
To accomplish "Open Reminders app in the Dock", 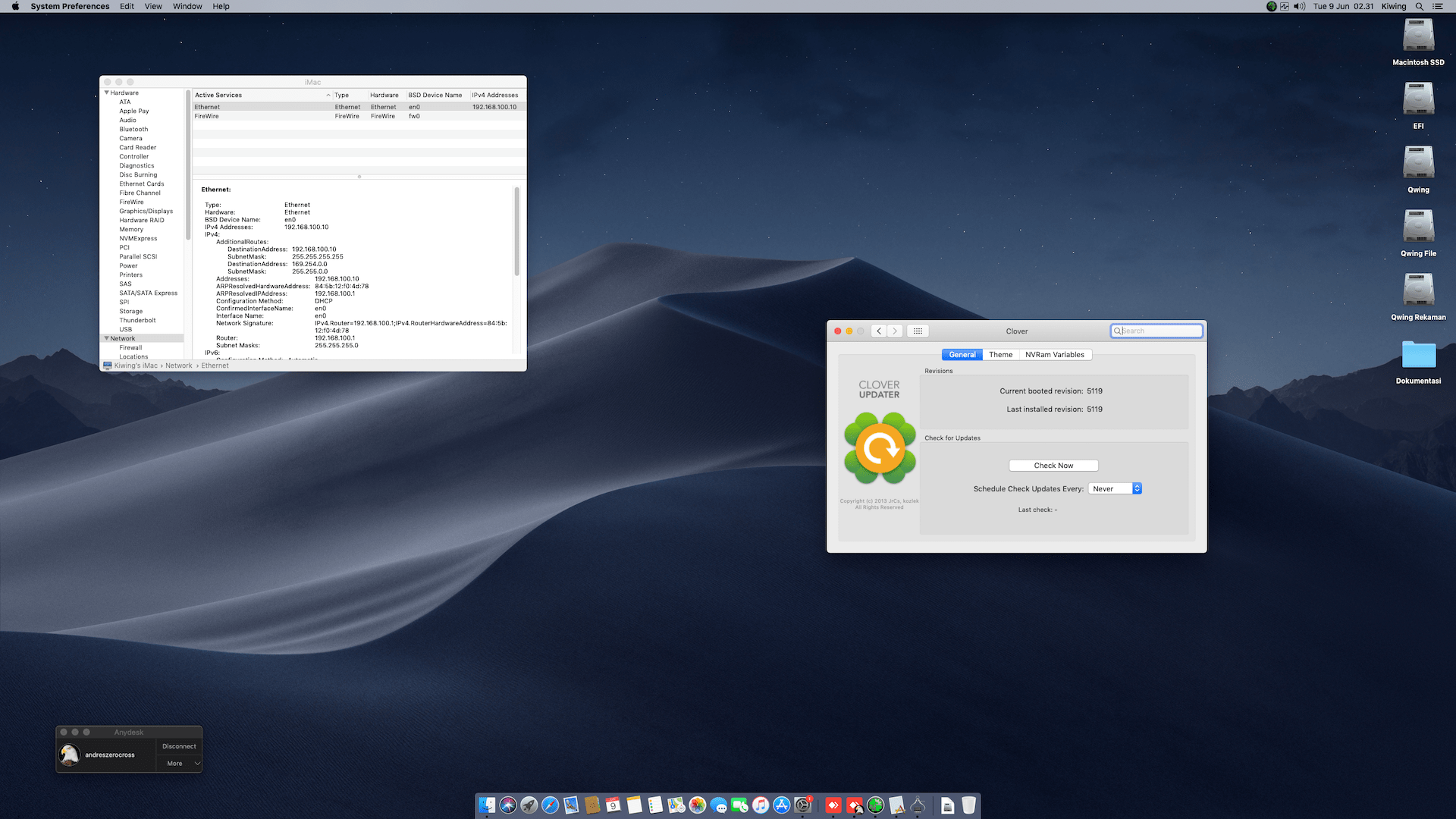I will pyautogui.click(x=655, y=805).
